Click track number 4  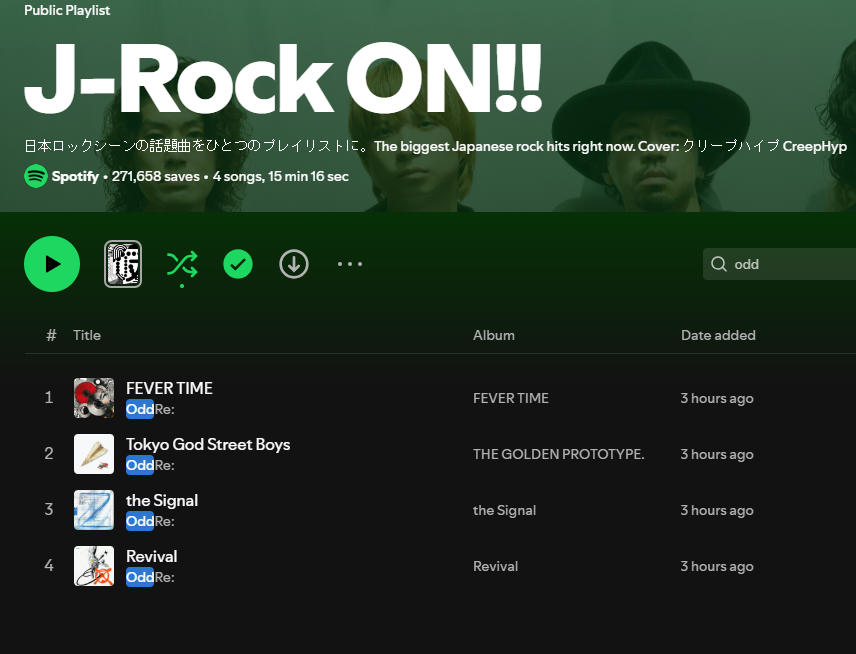49,566
